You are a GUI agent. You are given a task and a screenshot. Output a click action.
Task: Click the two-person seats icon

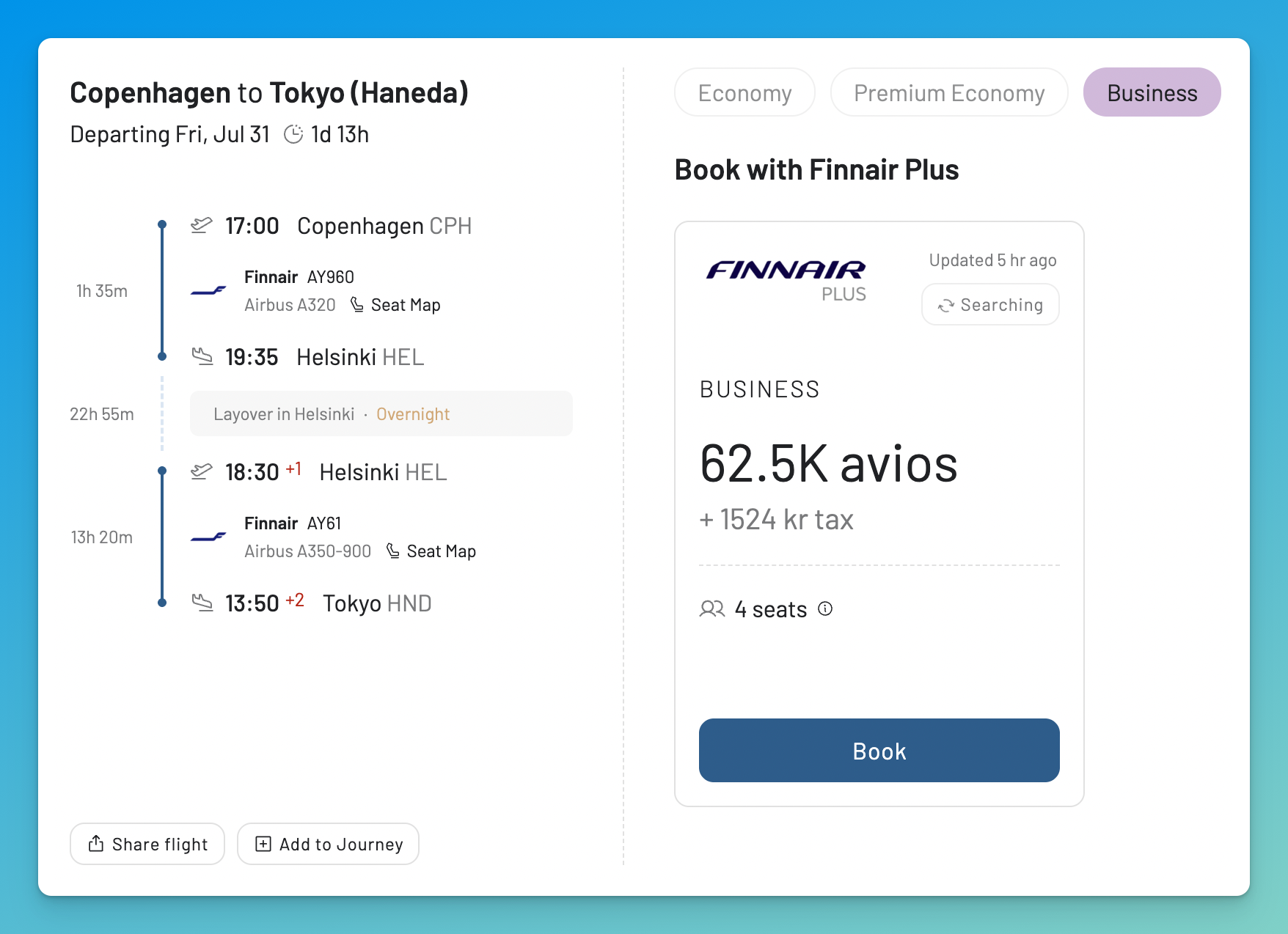[712, 608]
